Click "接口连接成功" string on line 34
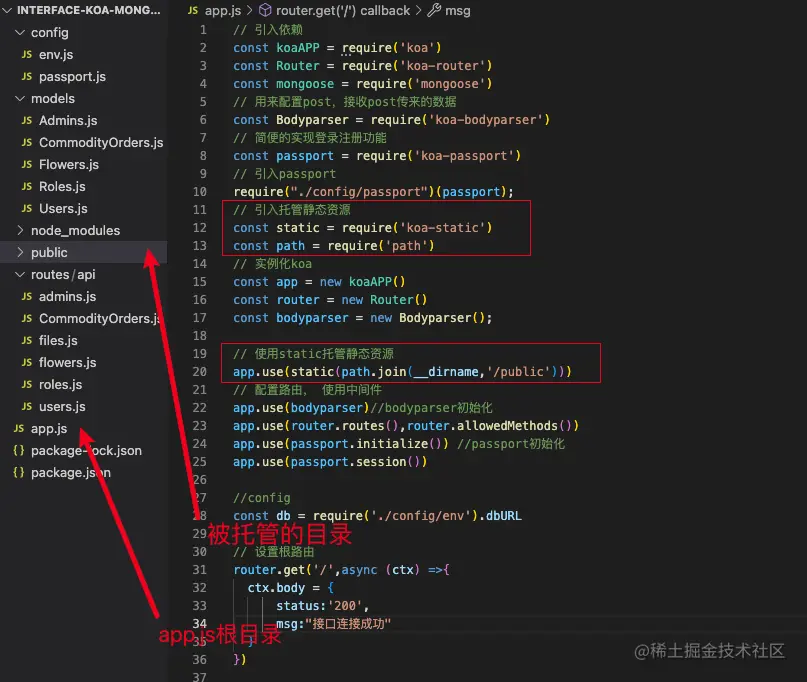 pos(348,624)
